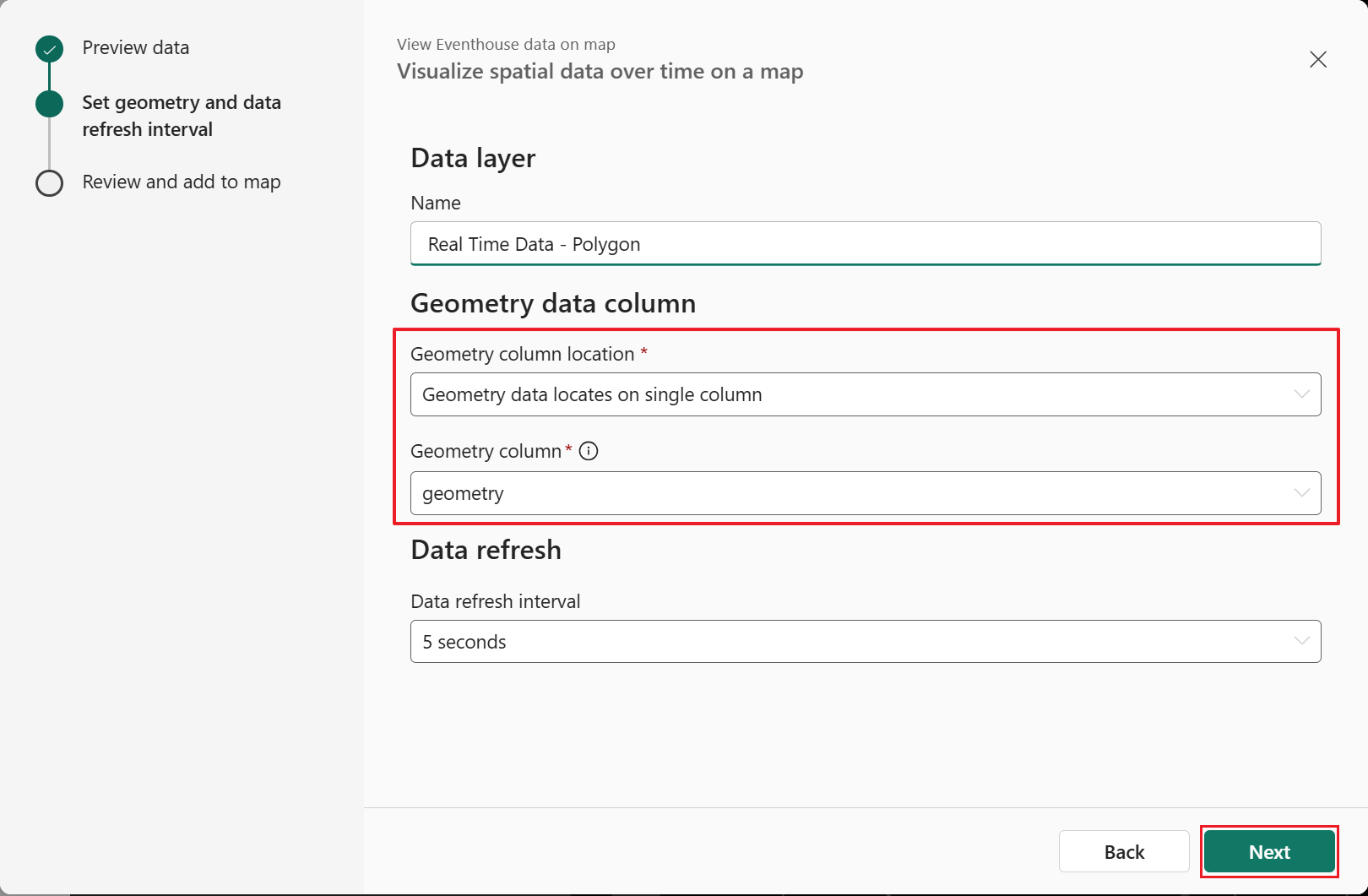
Task: Select the Set geometry and data refresh interval step
Action: (x=182, y=116)
